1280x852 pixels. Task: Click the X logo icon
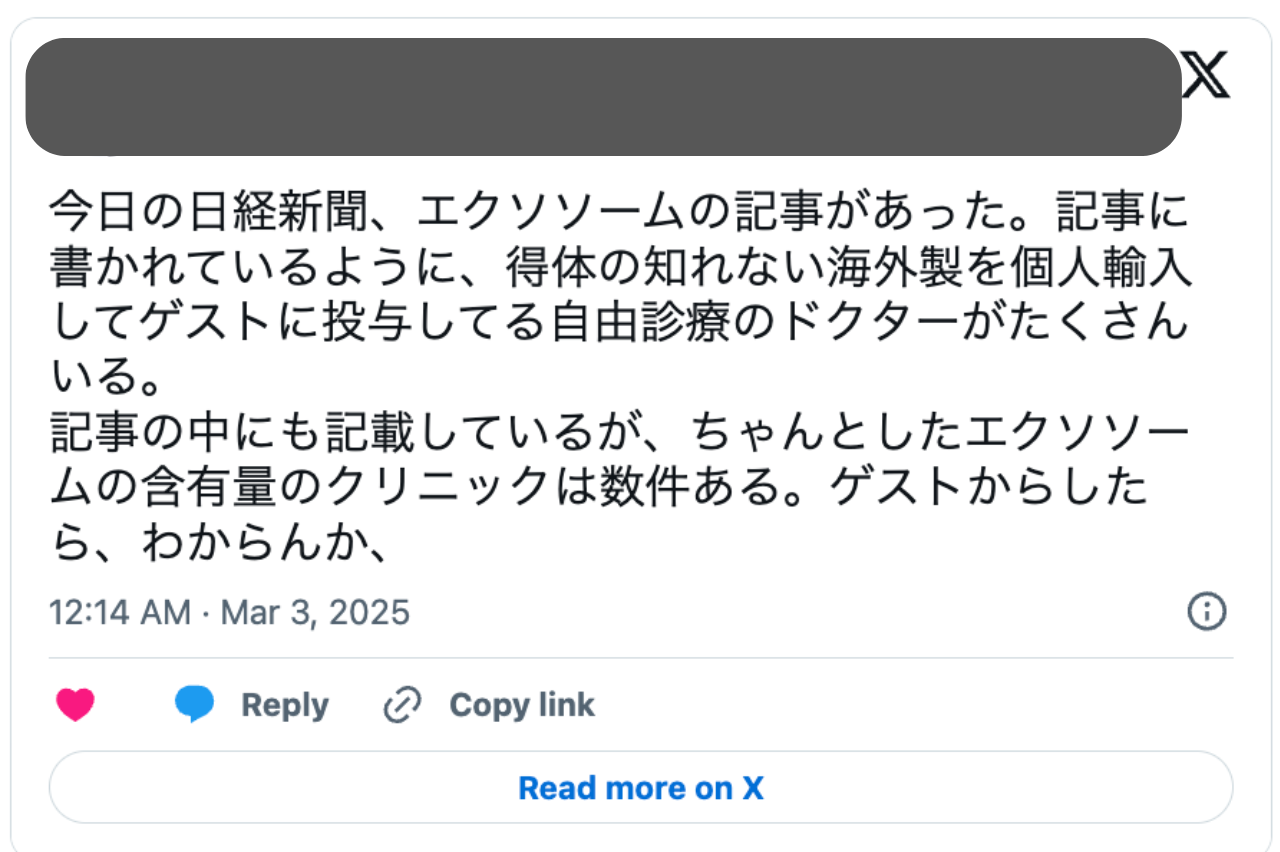(1206, 76)
